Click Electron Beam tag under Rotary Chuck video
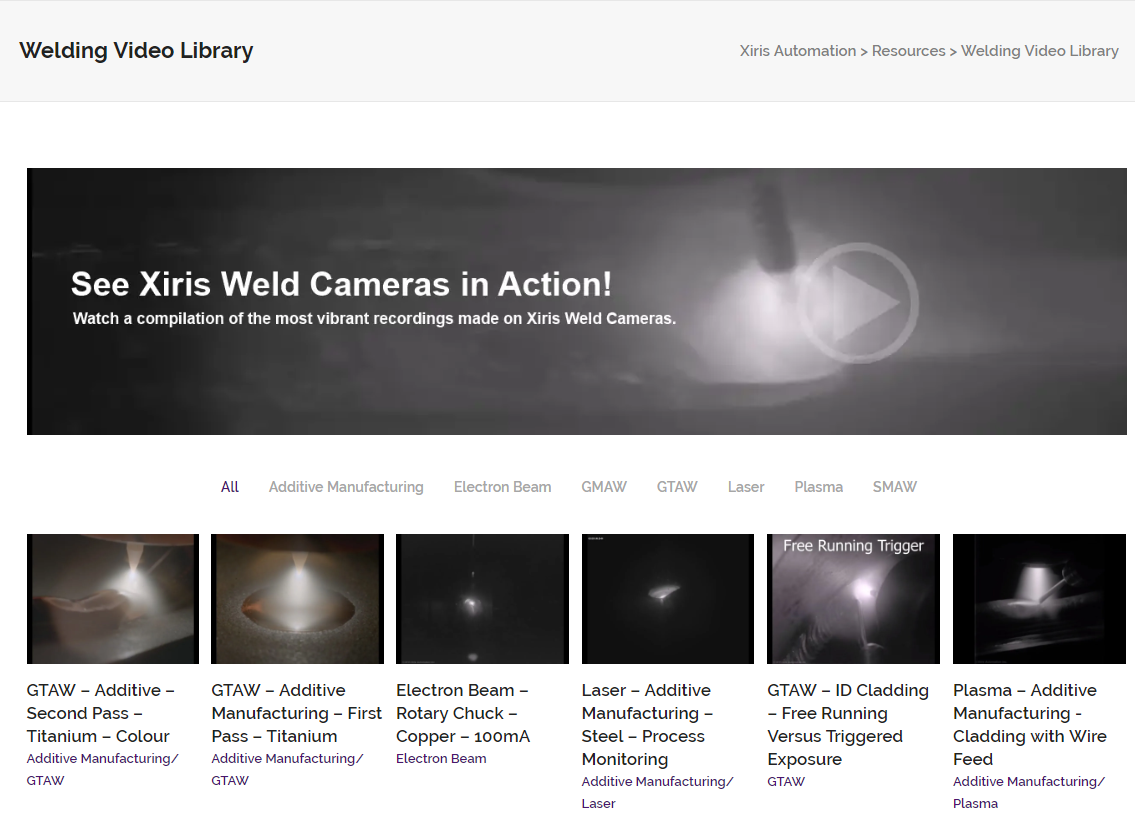 pyautogui.click(x=441, y=758)
